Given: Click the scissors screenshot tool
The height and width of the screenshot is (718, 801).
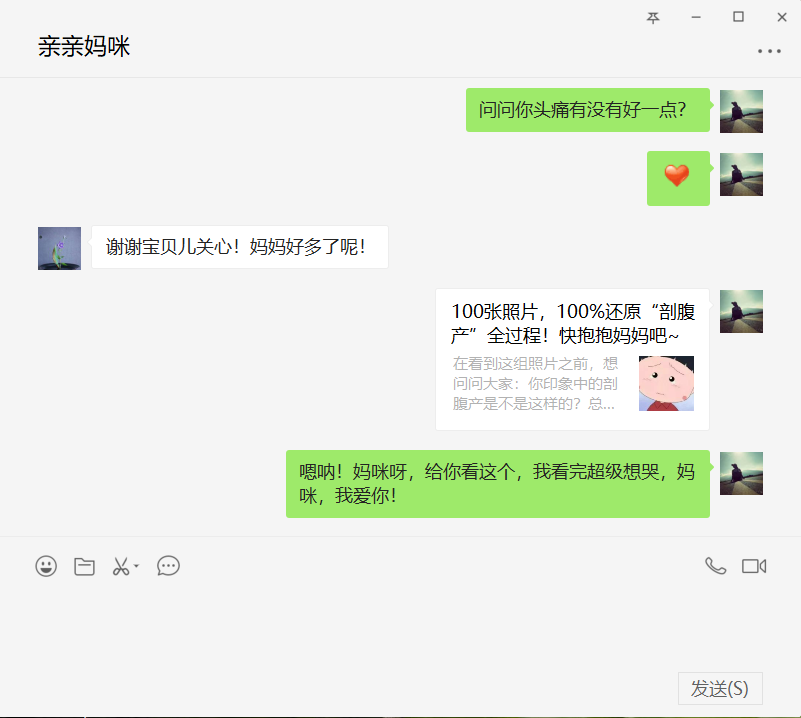Looking at the screenshot, I should click(x=121, y=566).
